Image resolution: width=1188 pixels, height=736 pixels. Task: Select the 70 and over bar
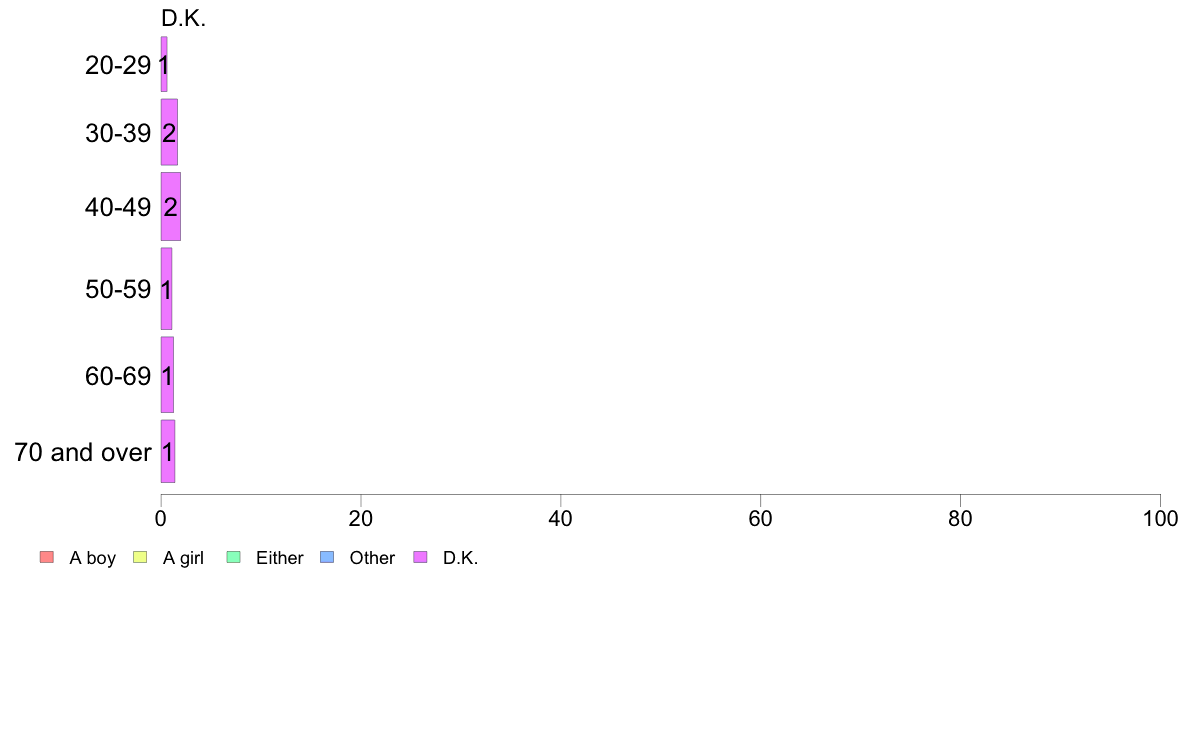click(167, 451)
